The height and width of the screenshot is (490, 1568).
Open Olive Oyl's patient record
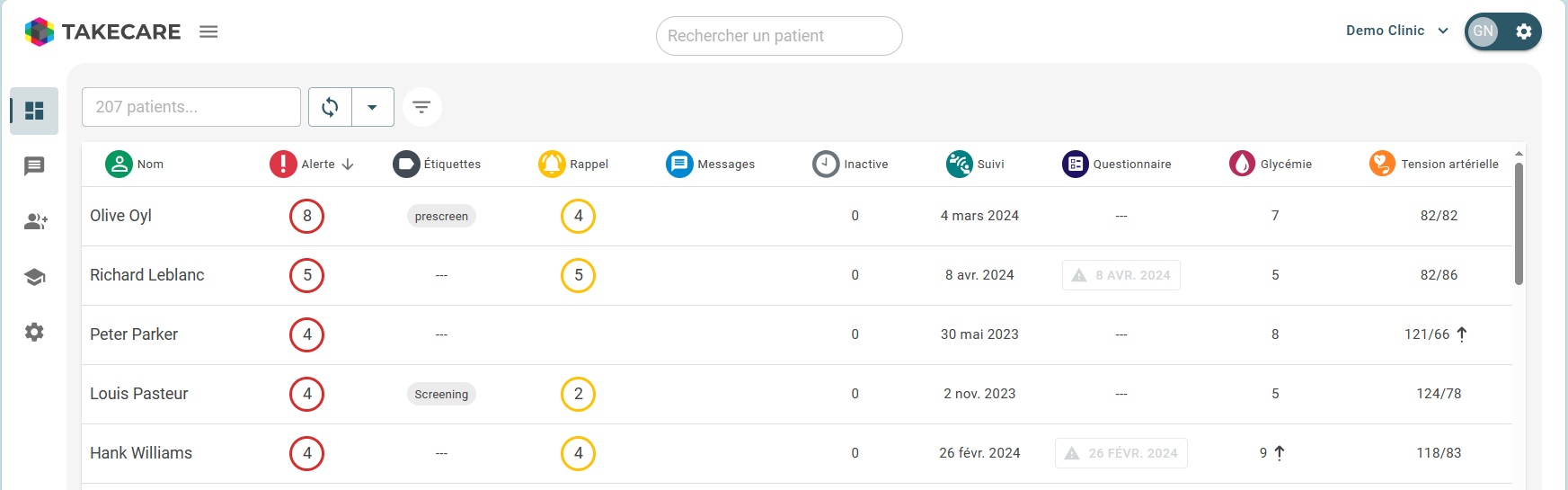[x=120, y=216]
